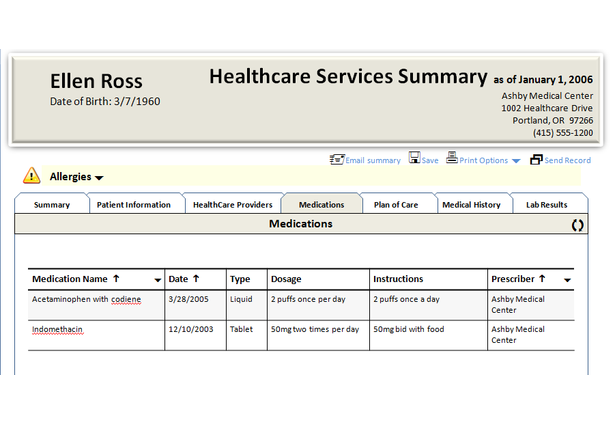The image size is (615, 424).
Task: Go to HealthCare Providers tab
Action: (233, 204)
